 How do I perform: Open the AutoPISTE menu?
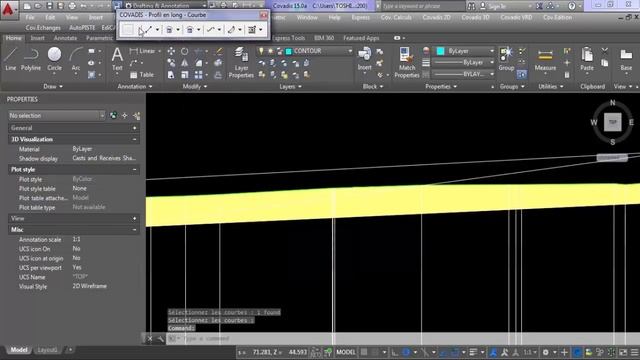coord(82,28)
